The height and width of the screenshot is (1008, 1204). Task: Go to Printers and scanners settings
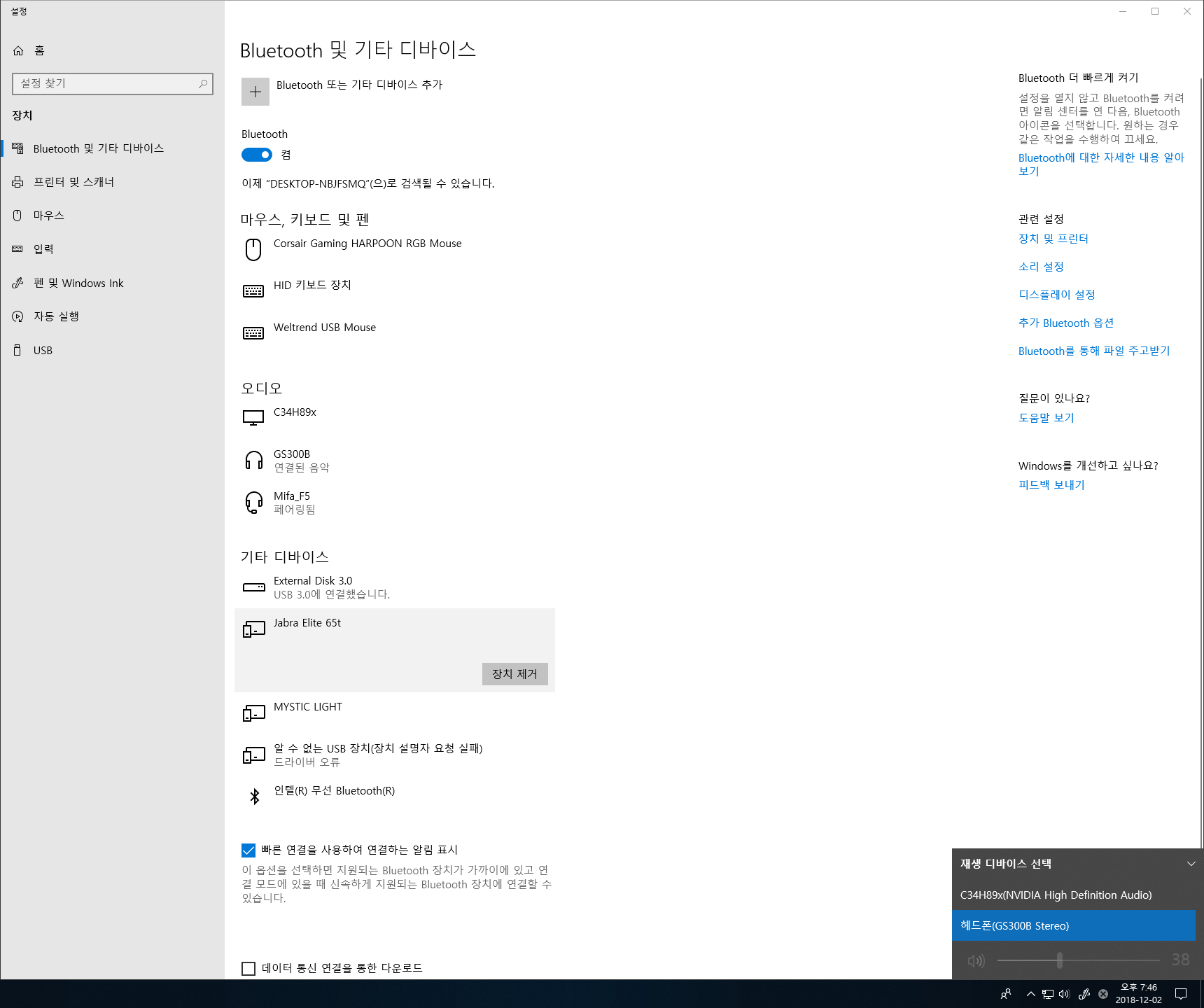112,182
